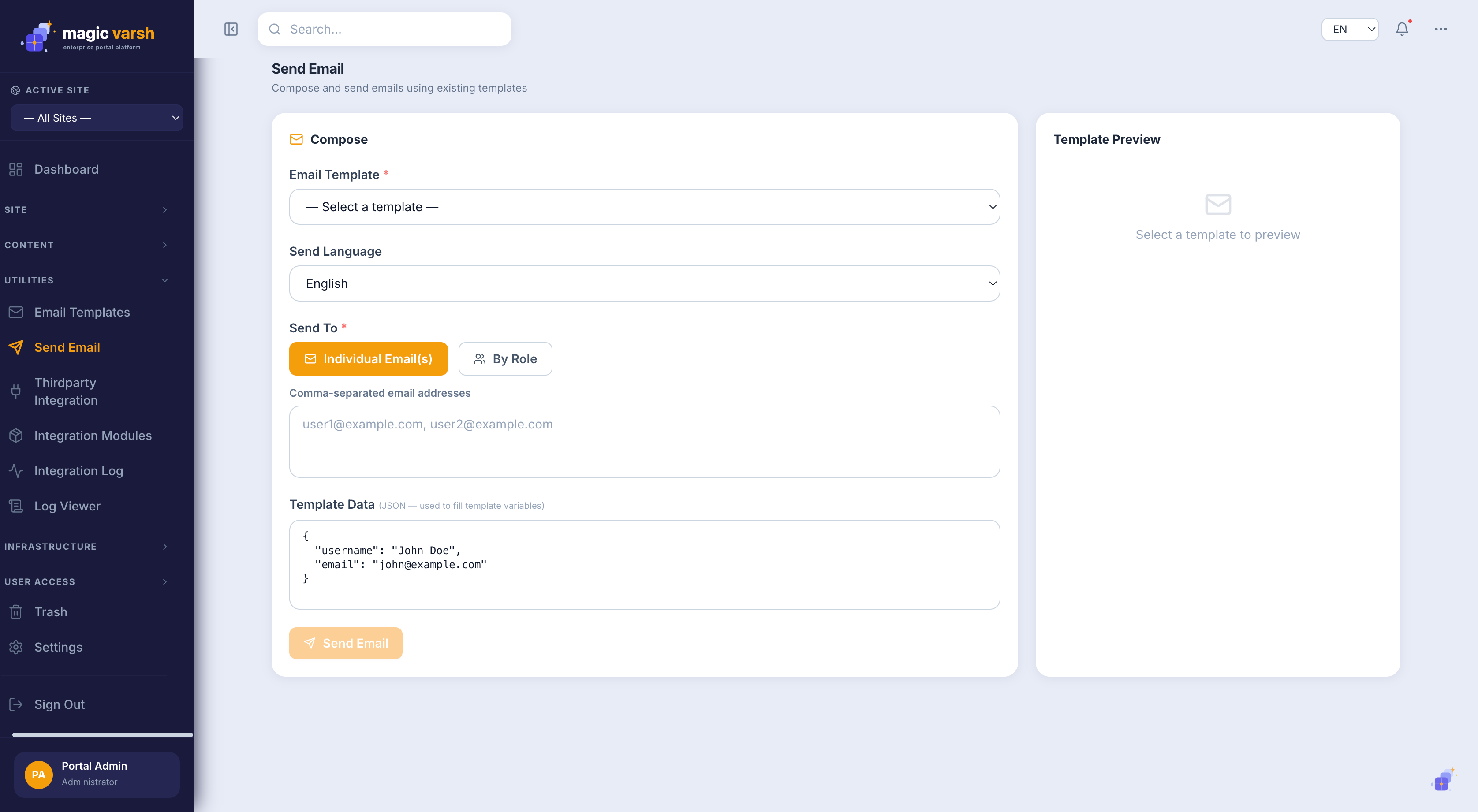Open the notifications bell
This screenshot has width=1478, height=812.
point(1402,29)
